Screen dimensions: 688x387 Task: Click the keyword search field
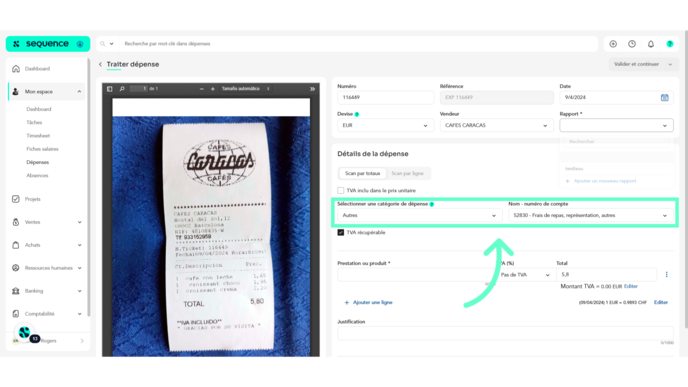[x=358, y=44]
